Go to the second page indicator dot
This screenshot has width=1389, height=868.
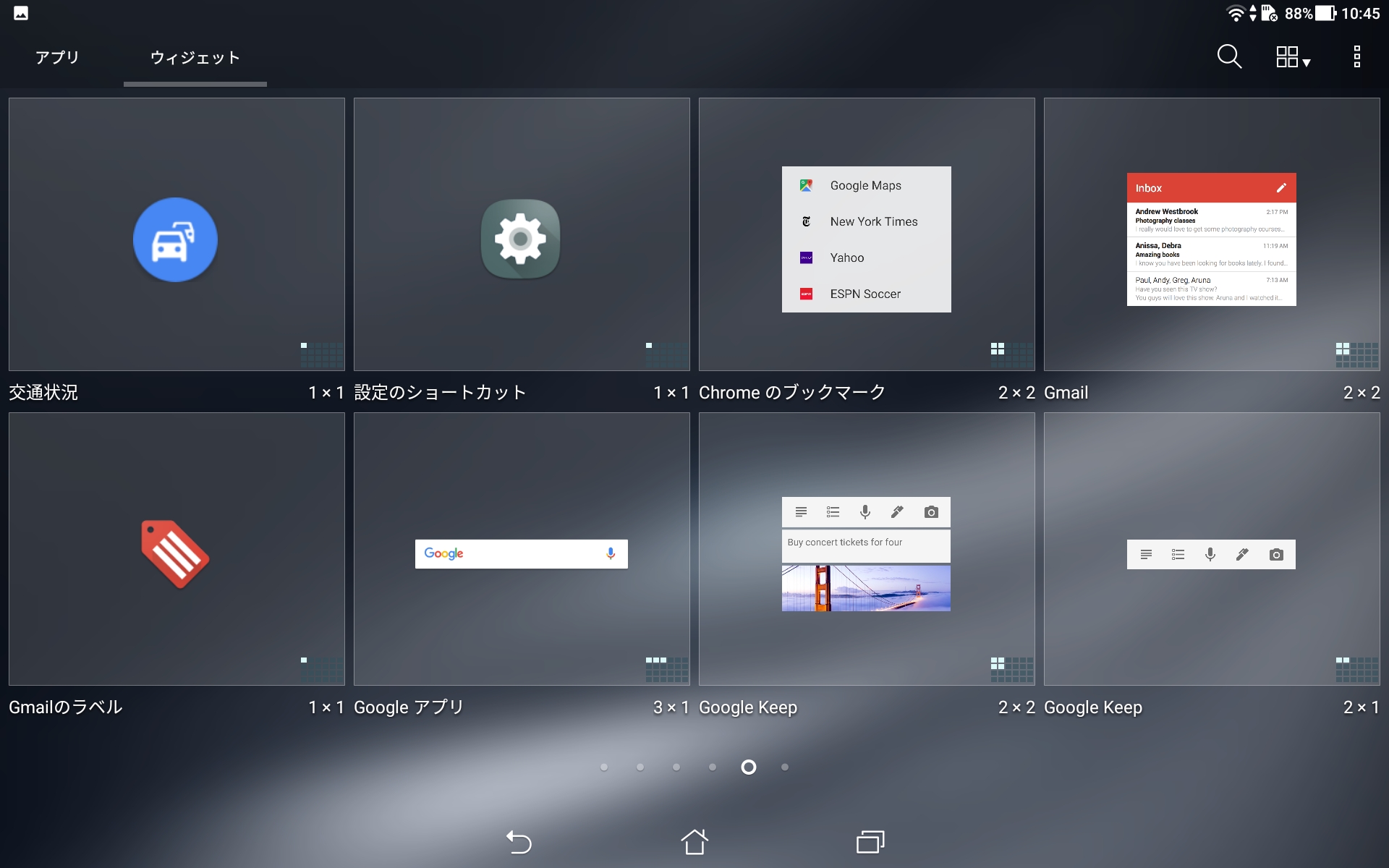click(x=640, y=767)
